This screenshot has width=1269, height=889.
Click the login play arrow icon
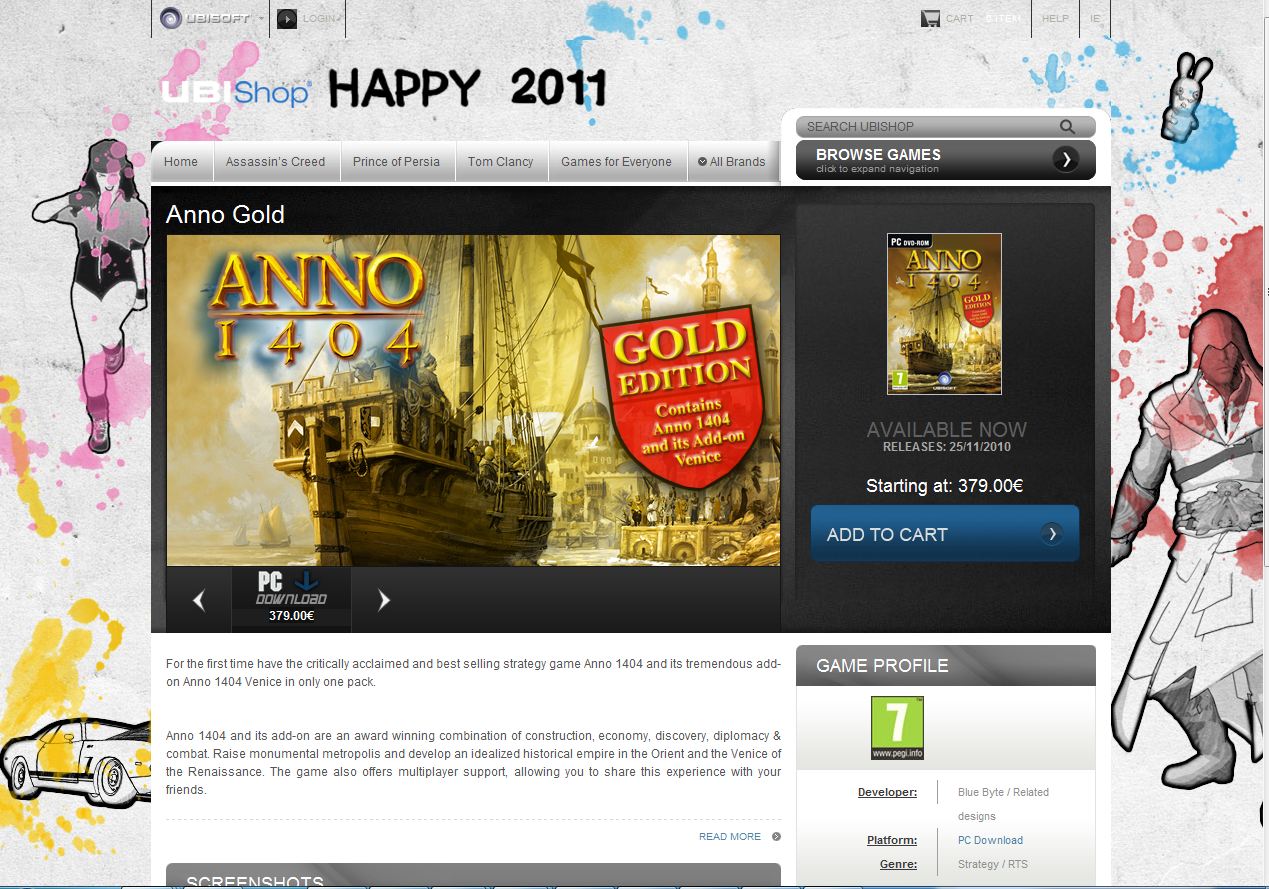287,18
